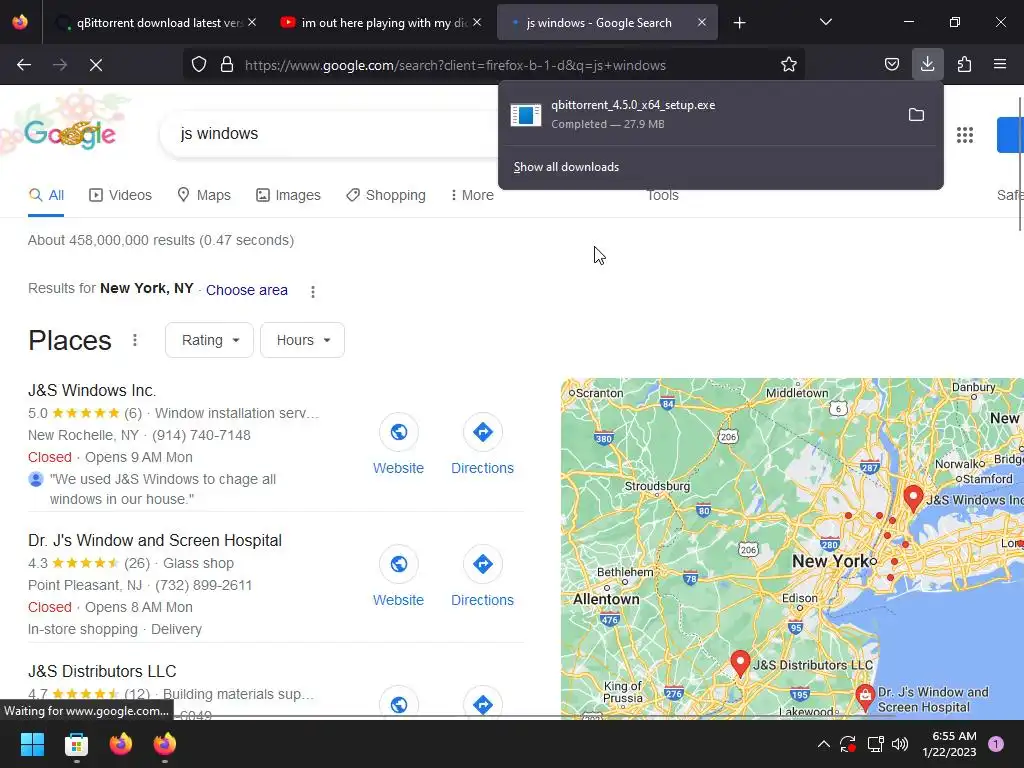
Task: Get Directions to J&S Windows Inc.
Action: point(483,432)
